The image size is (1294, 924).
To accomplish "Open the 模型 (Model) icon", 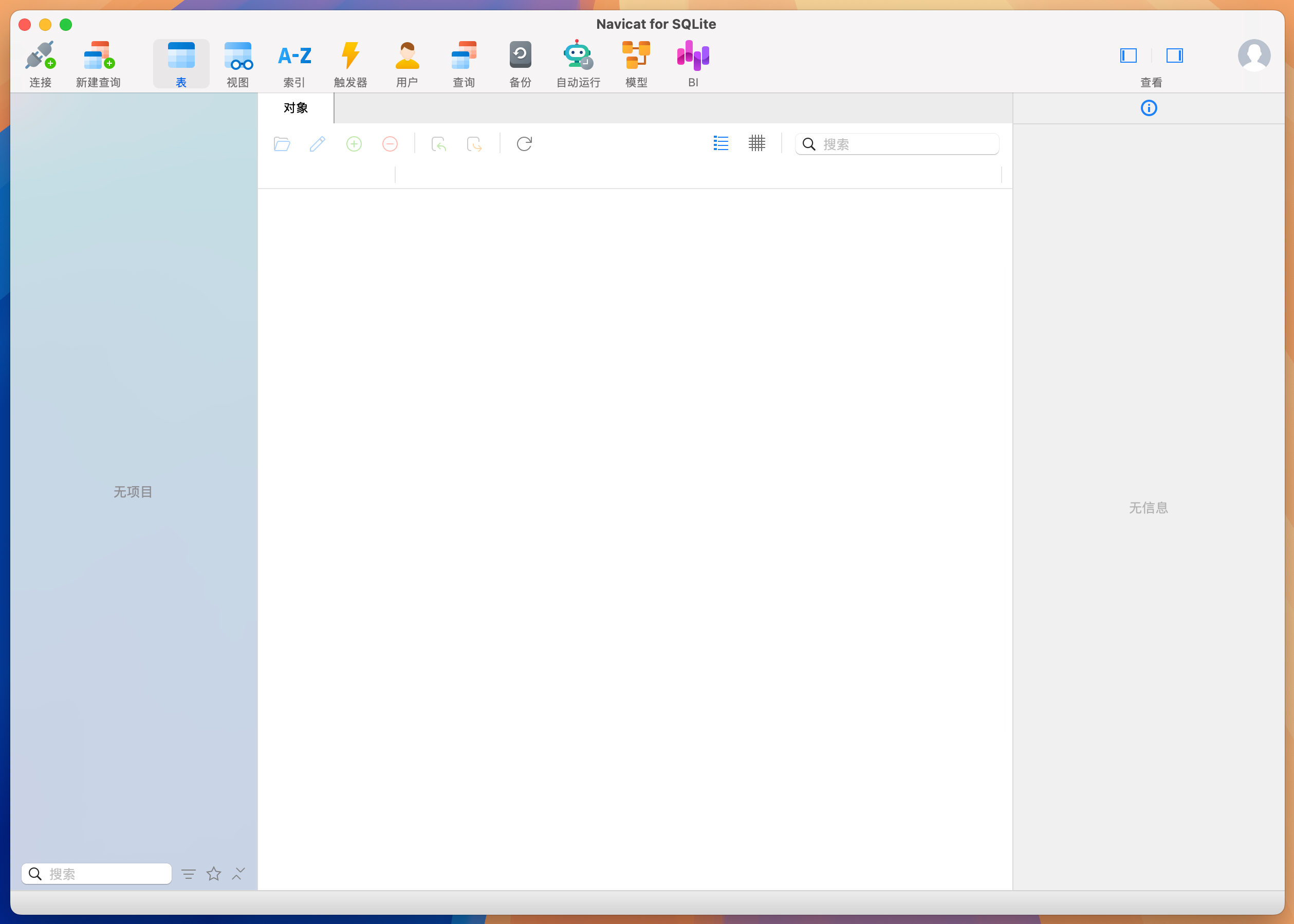I will tap(636, 63).
